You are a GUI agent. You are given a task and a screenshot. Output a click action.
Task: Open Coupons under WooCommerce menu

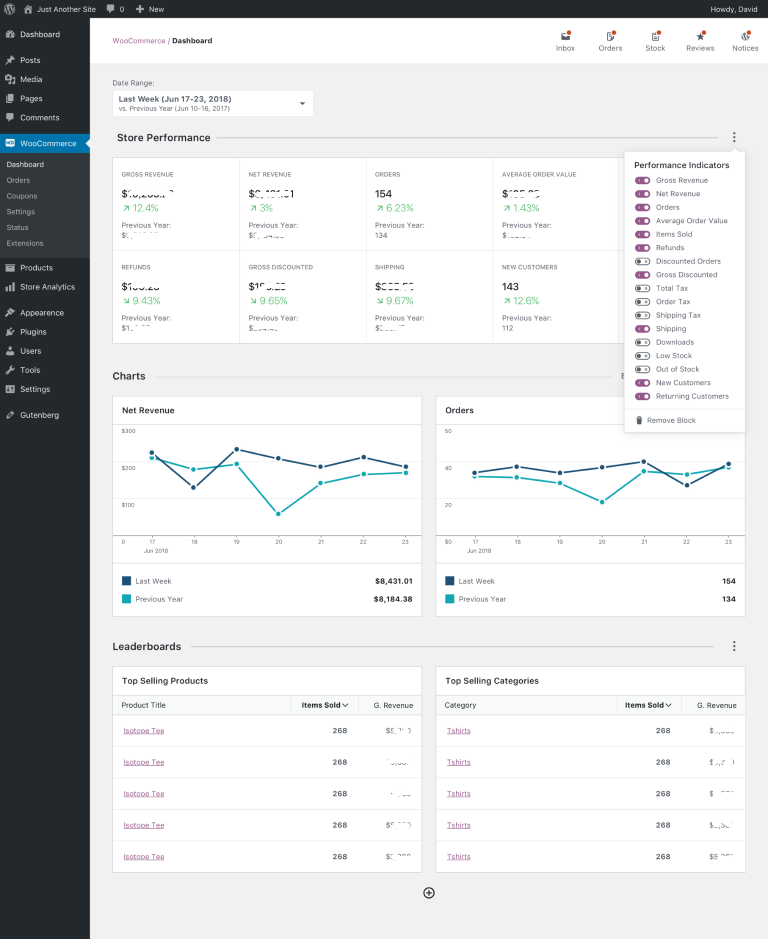pyautogui.click(x=22, y=196)
